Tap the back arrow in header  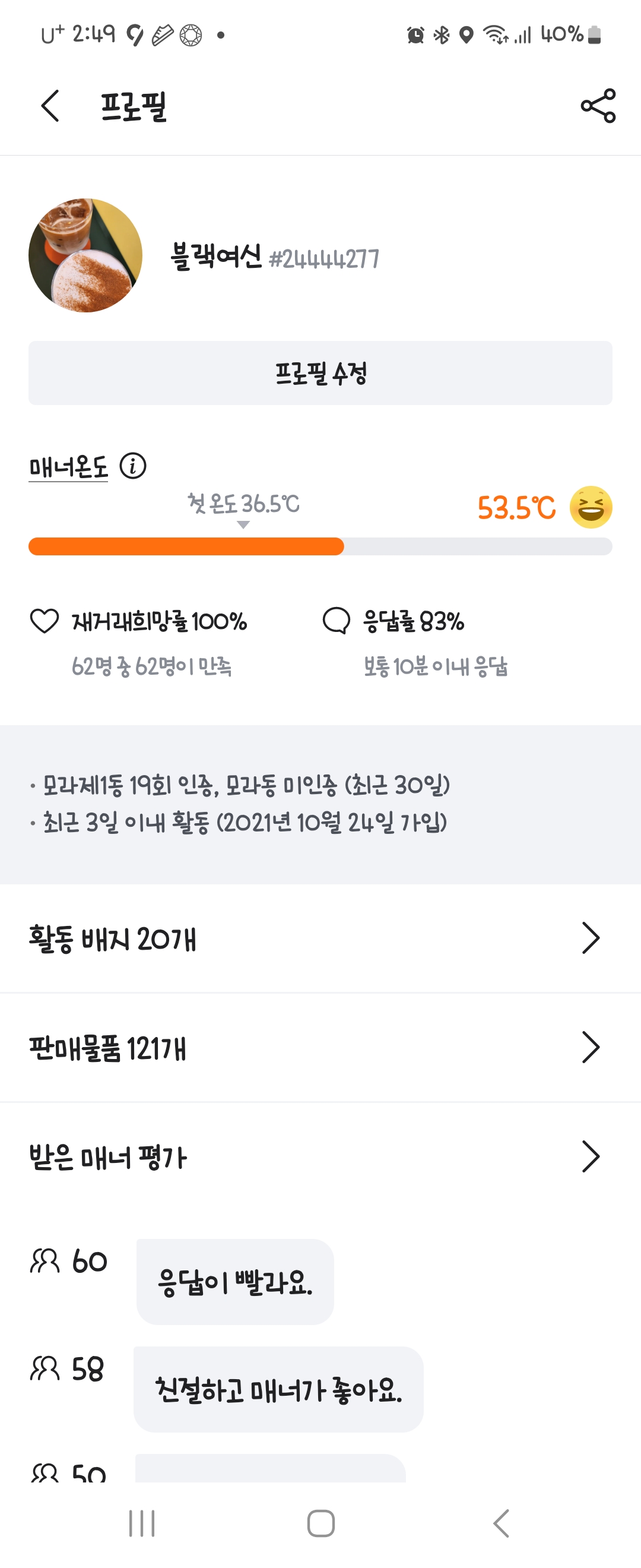pos(50,106)
